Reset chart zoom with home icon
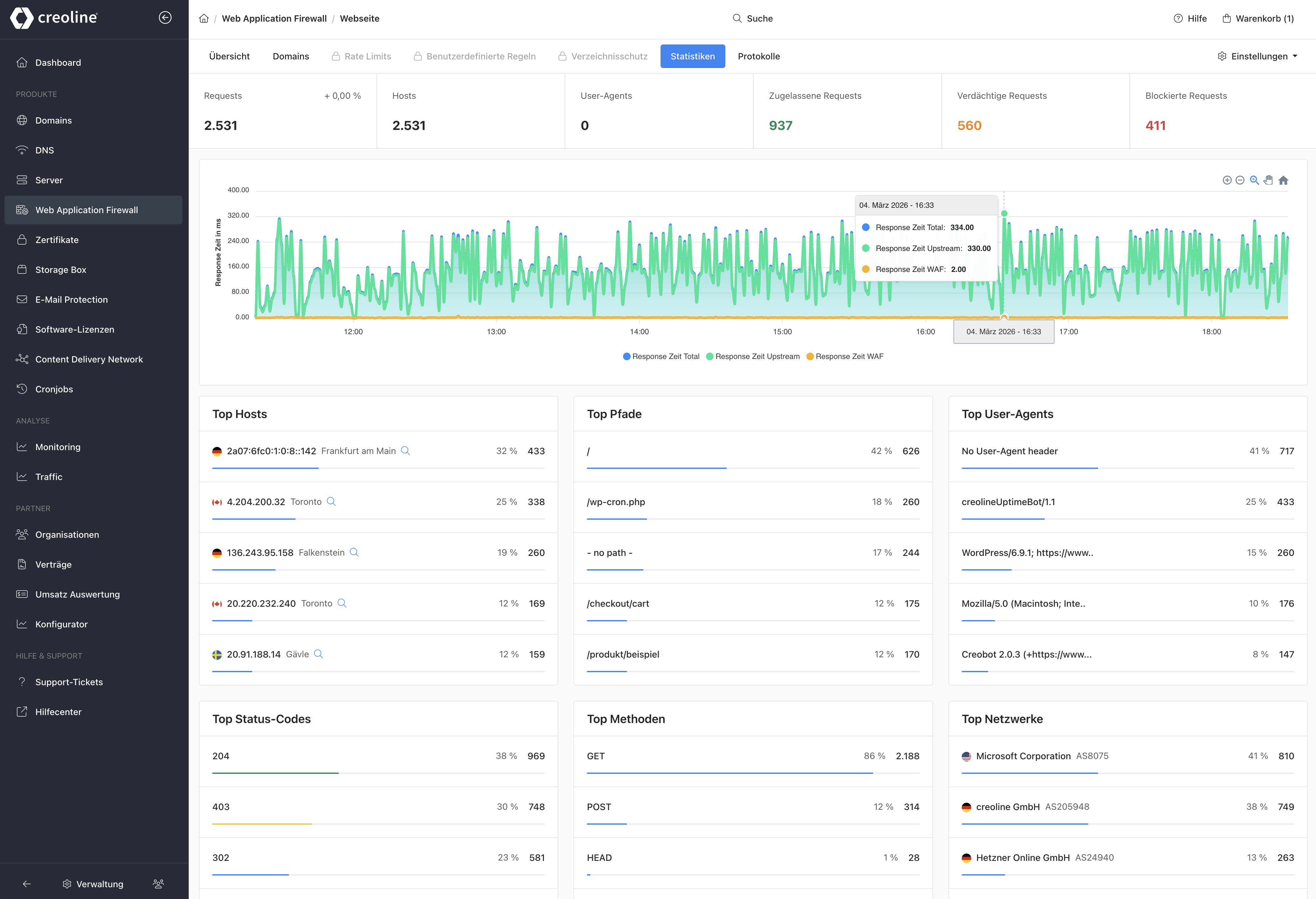The width and height of the screenshot is (1316, 899). pyautogui.click(x=1283, y=180)
